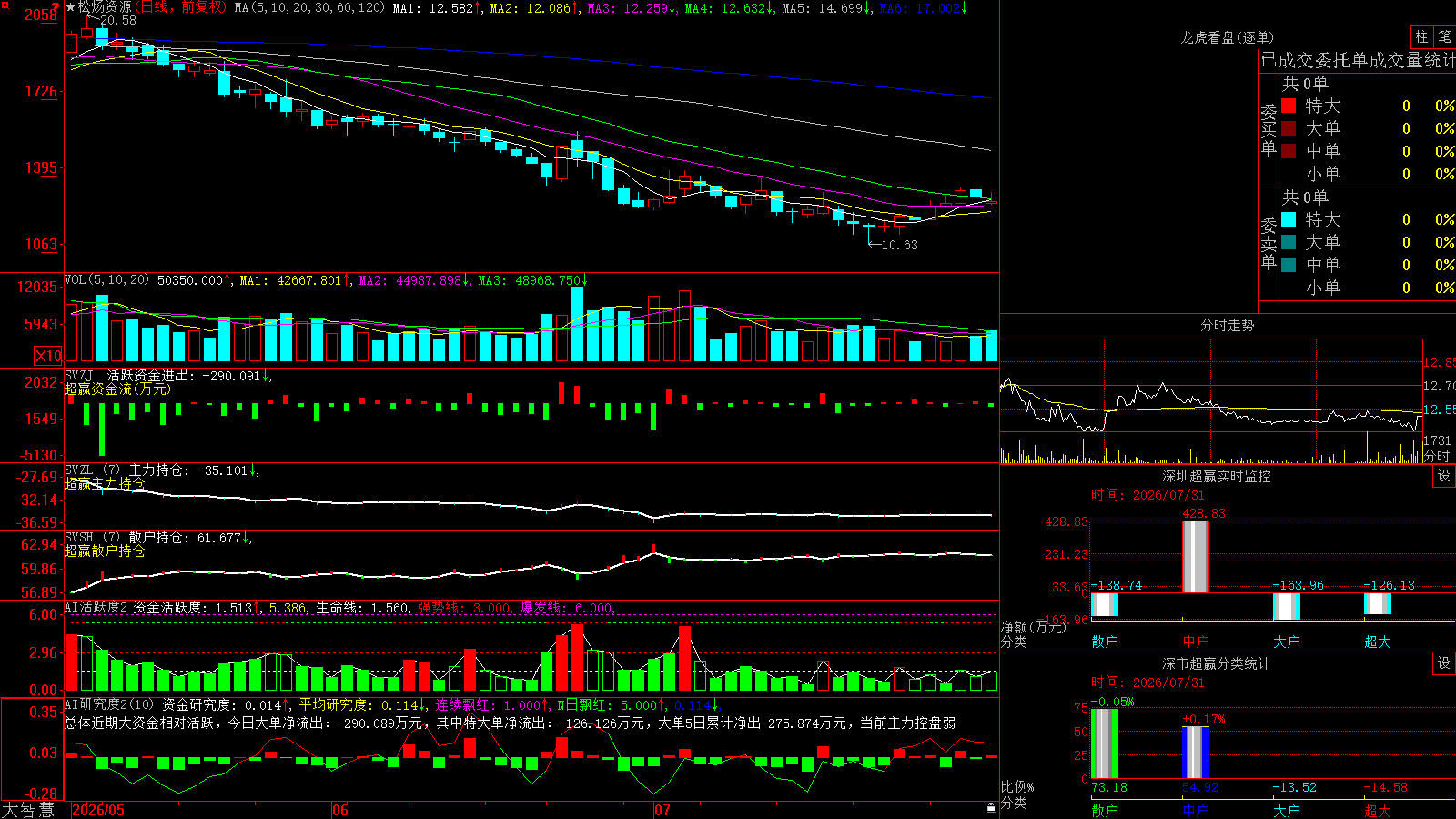Click the dark red 大单 swatch under 委买单
The width and height of the screenshot is (1456, 819).
1289,128
